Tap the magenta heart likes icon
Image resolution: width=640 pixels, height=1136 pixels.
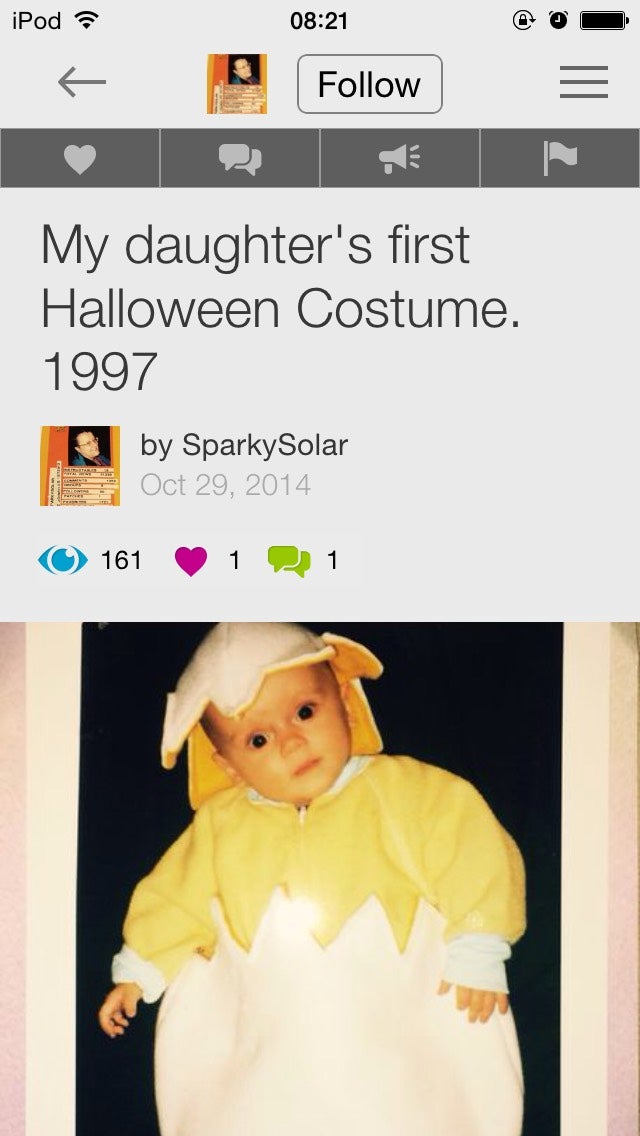[x=190, y=561]
